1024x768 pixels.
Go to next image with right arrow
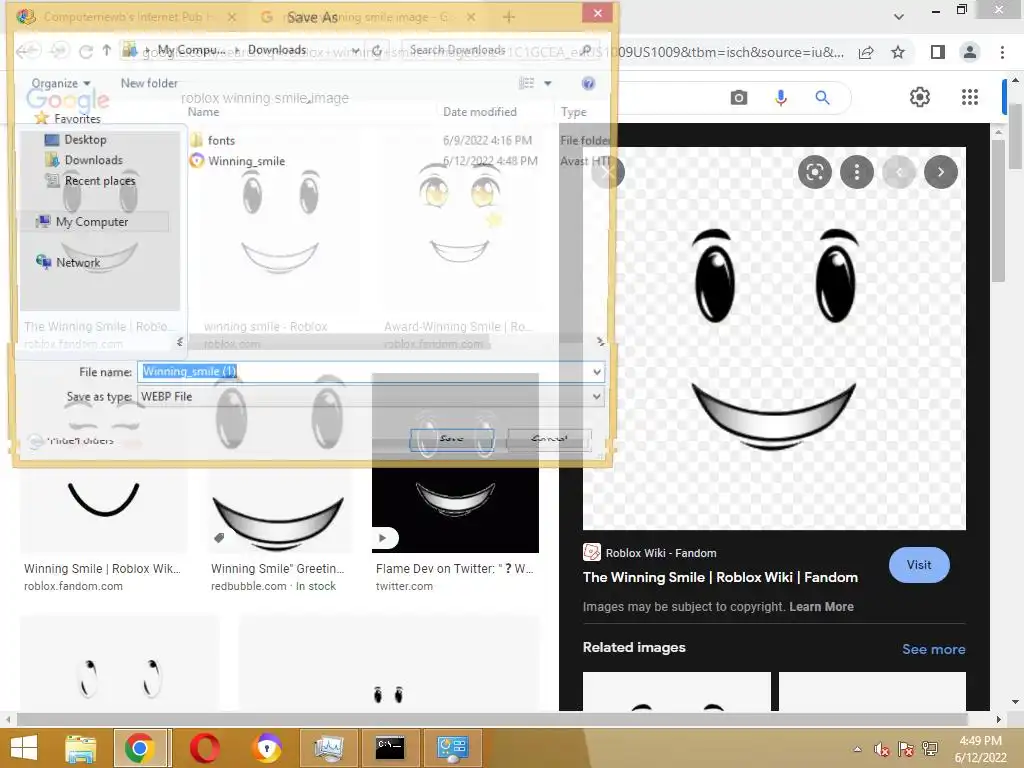tap(940, 172)
